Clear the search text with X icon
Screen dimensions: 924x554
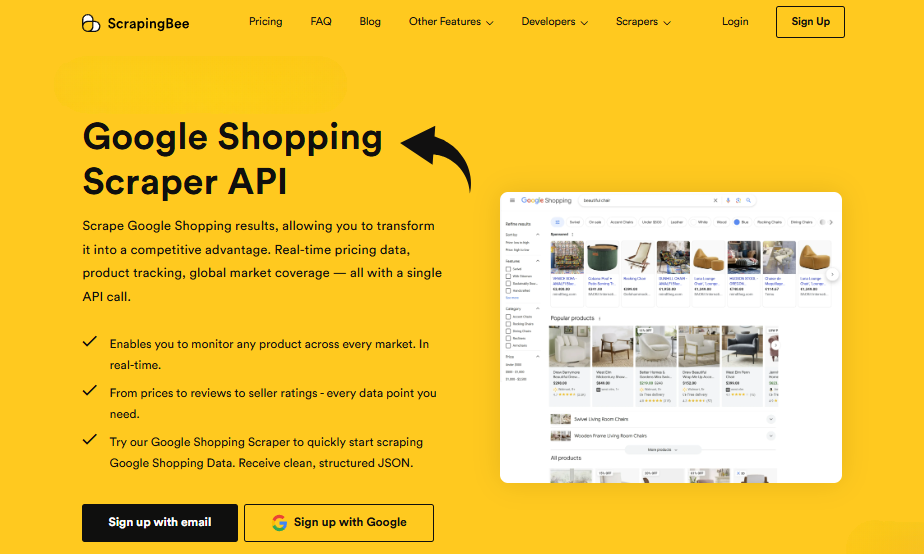[715, 201]
